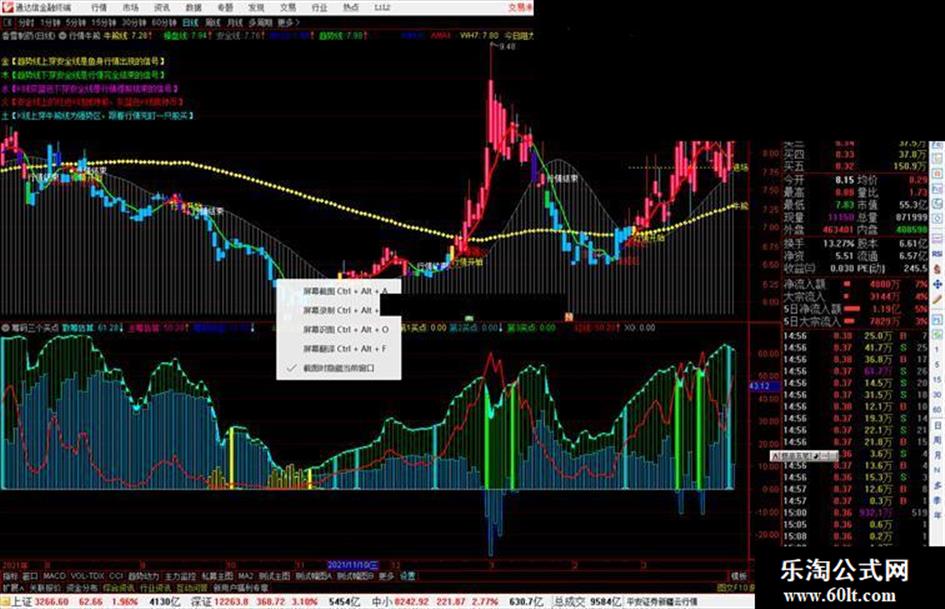
Task: Select 月线 period tab
Action: [x=234, y=22]
